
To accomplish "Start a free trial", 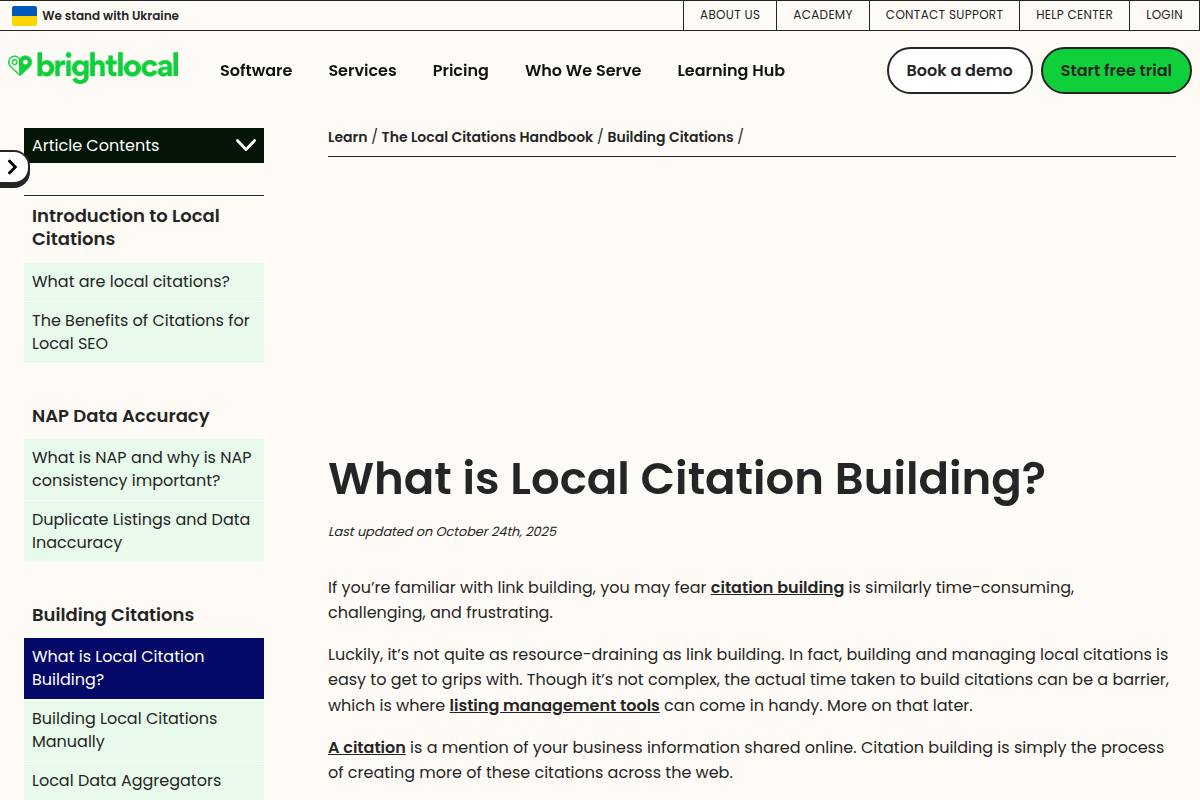I will click(x=1116, y=70).
